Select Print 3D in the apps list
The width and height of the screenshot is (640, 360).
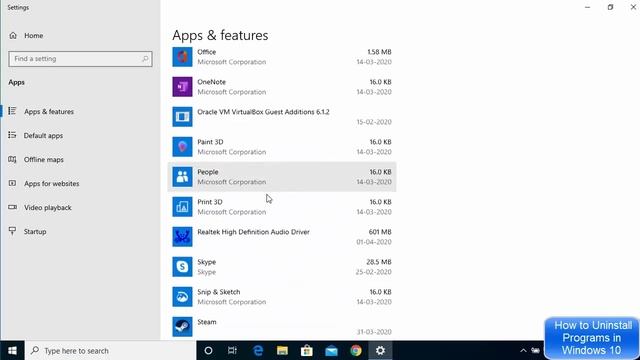[282, 207]
